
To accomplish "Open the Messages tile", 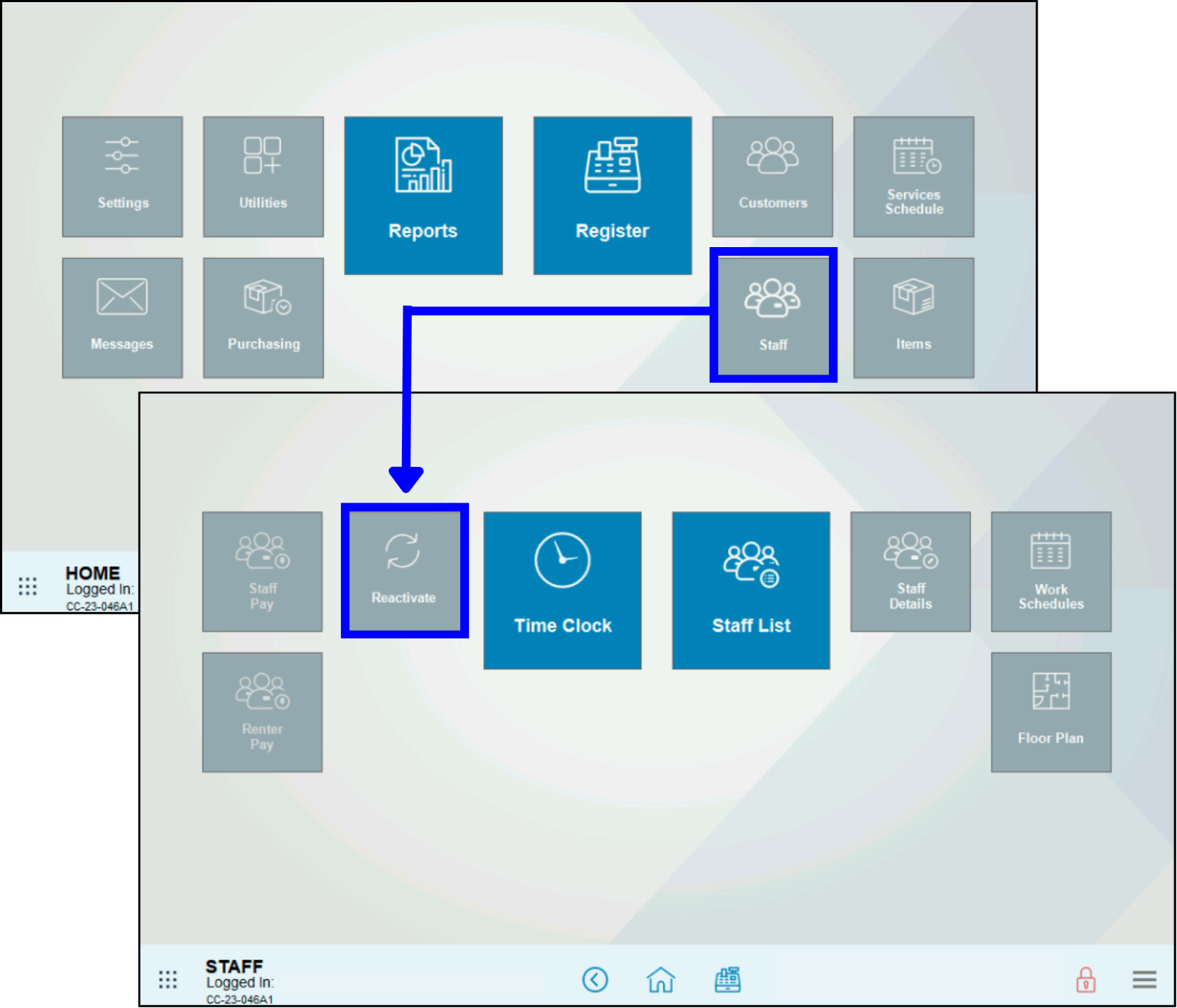I will [123, 318].
